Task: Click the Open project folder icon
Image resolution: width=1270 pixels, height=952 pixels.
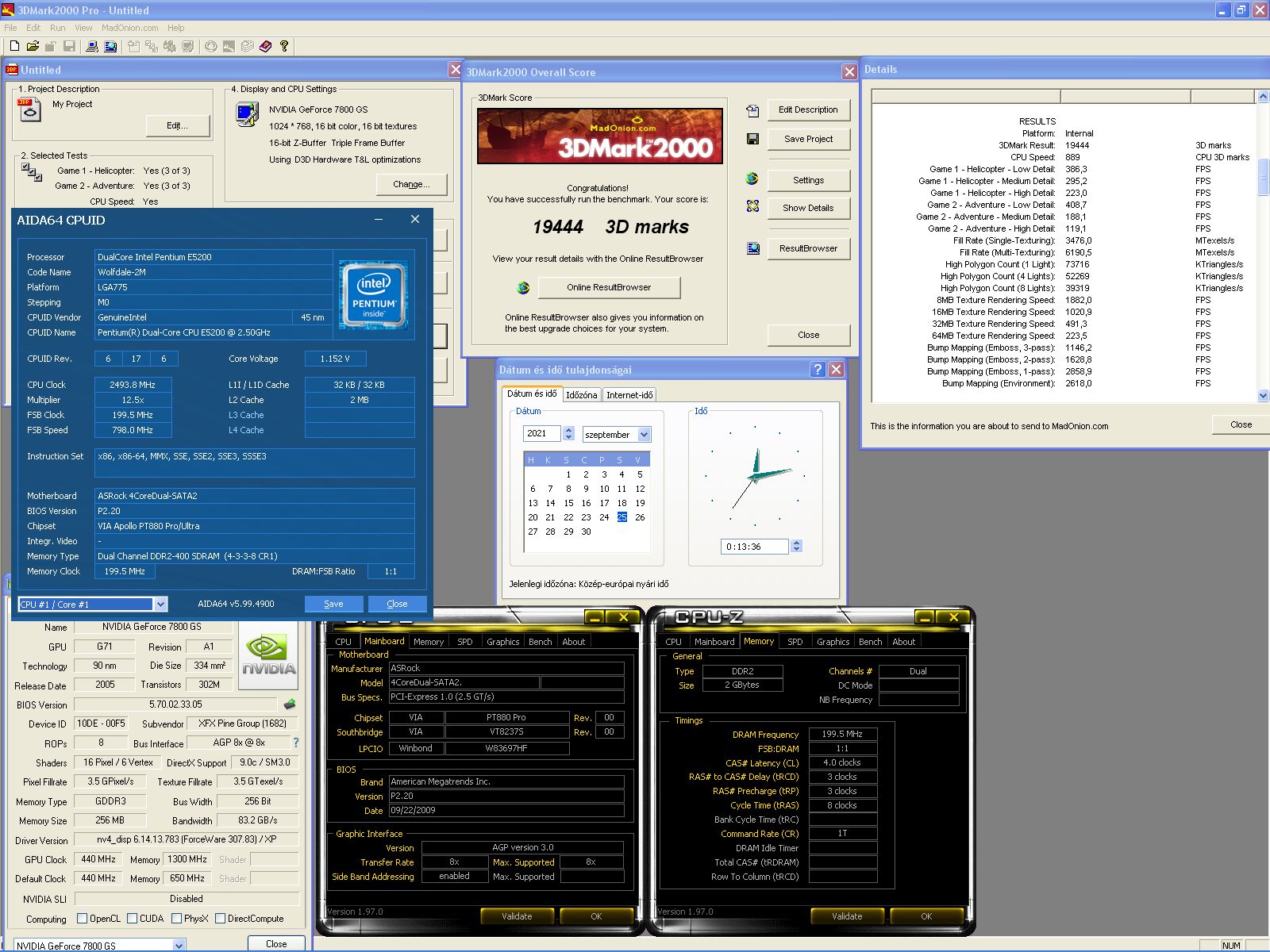Action: (33, 47)
